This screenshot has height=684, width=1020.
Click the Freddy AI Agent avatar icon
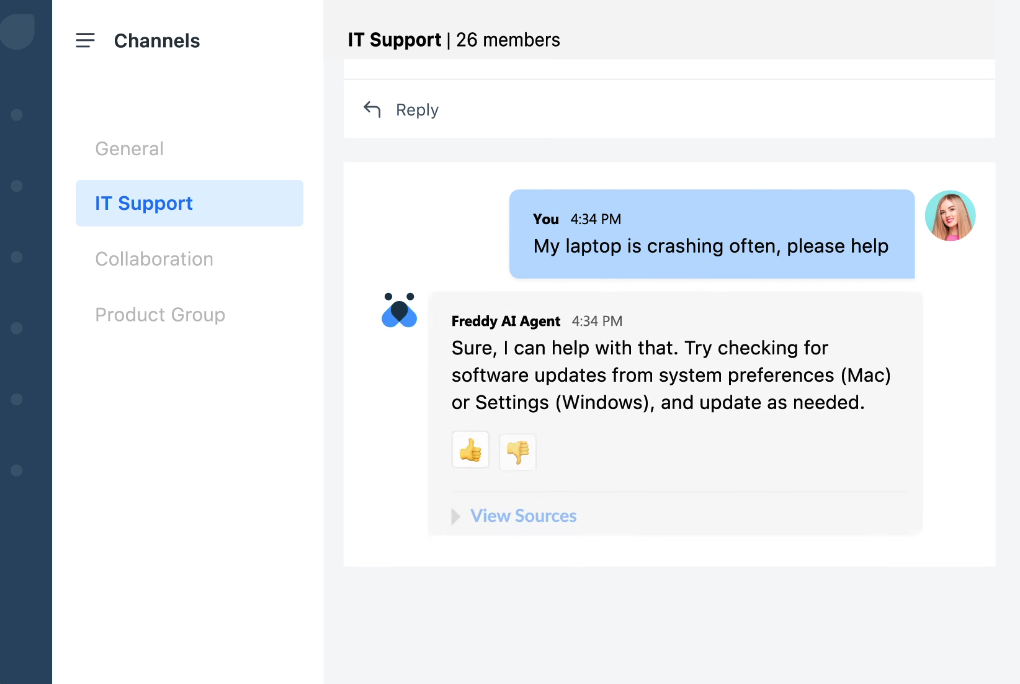pos(399,311)
